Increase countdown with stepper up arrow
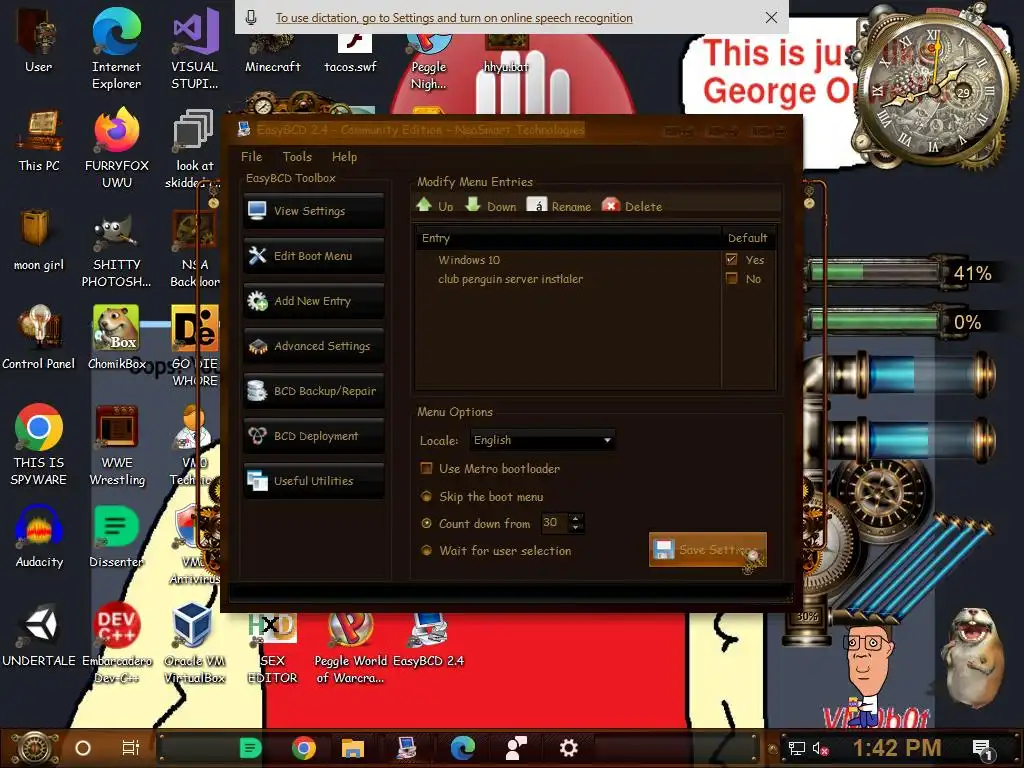The image size is (1024, 768). click(575, 519)
